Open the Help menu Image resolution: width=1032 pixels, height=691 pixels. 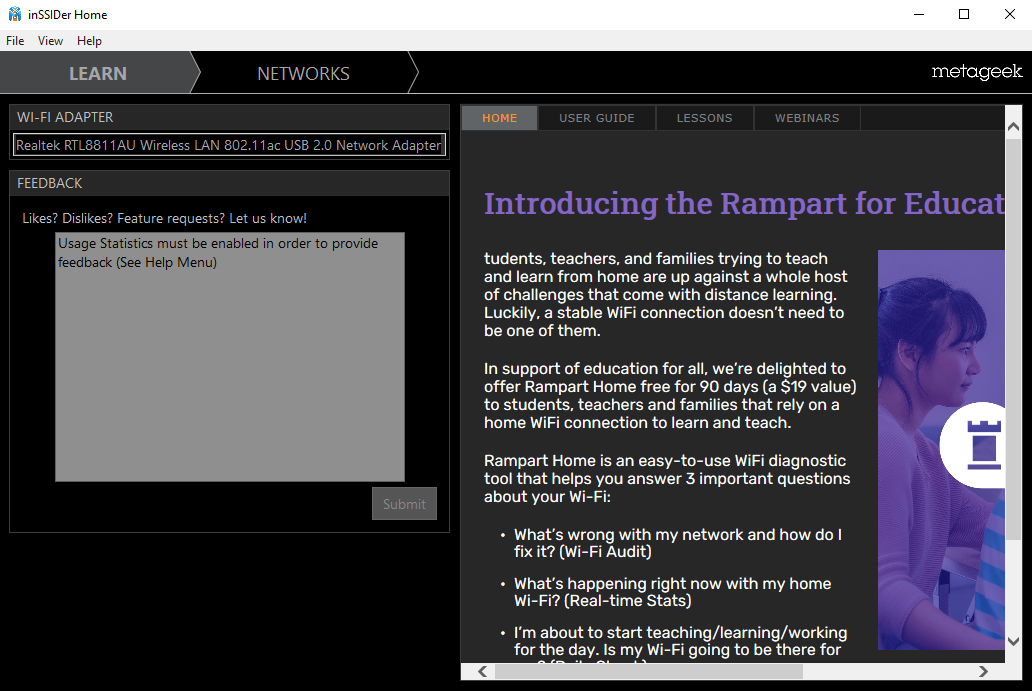[89, 41]
